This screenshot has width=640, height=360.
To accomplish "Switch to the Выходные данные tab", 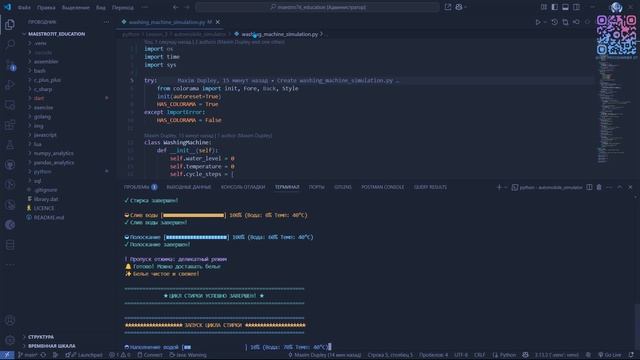I will (x=189, y=187).
